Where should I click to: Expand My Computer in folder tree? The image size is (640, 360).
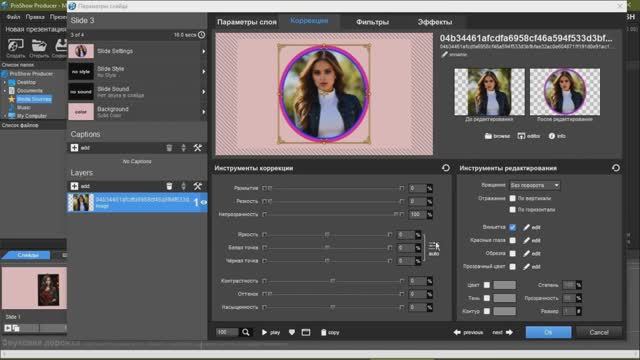pos(5,116)
